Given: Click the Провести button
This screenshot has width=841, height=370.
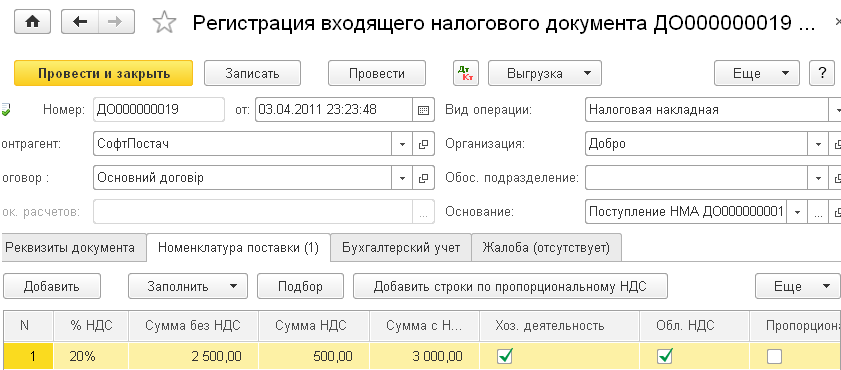Looking at the screenshot, I should coord(377,73).
